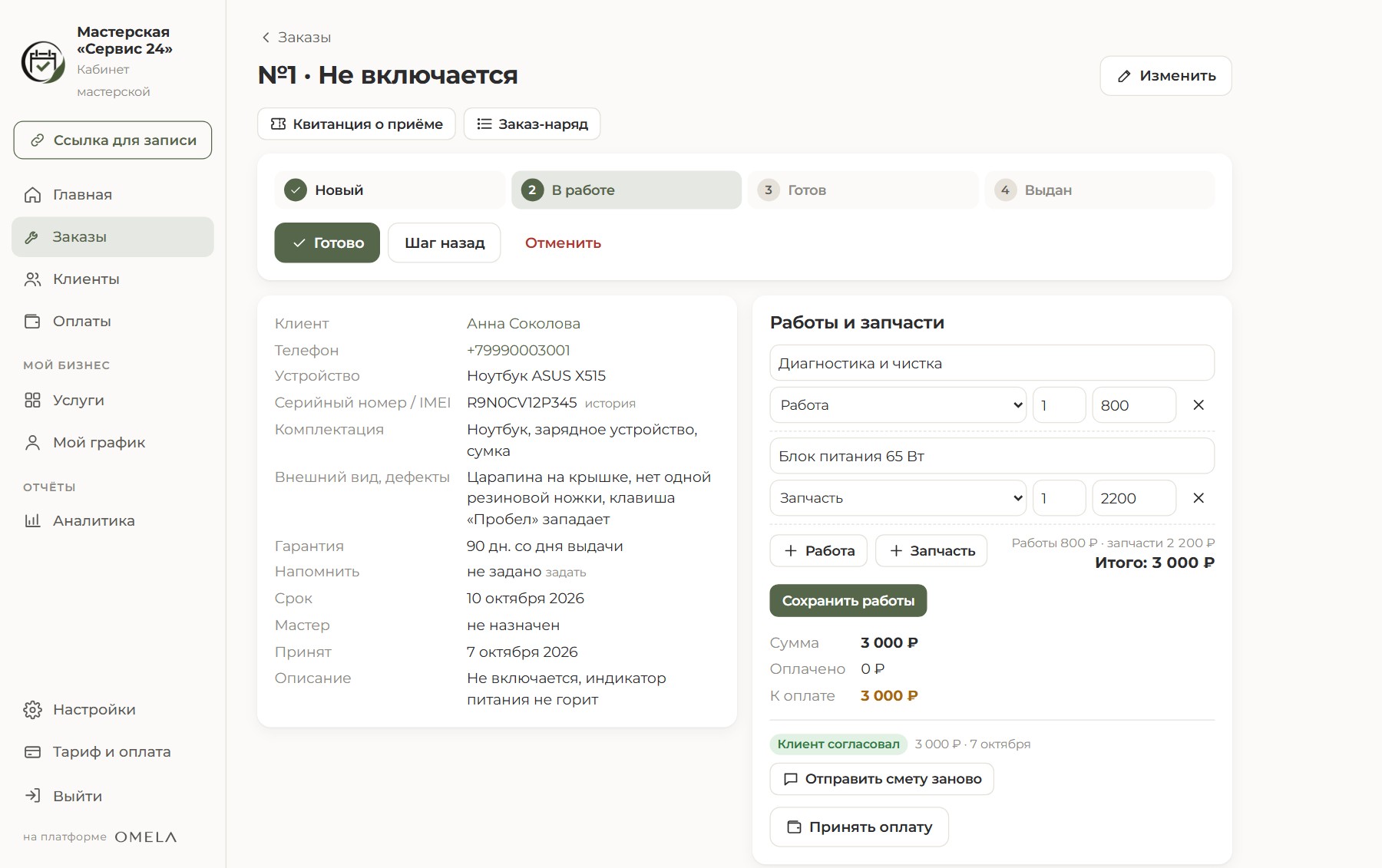Viewport: 1382px width, 868px height.
Task: Click the home icon beside Главная
Action: (32, 195)
